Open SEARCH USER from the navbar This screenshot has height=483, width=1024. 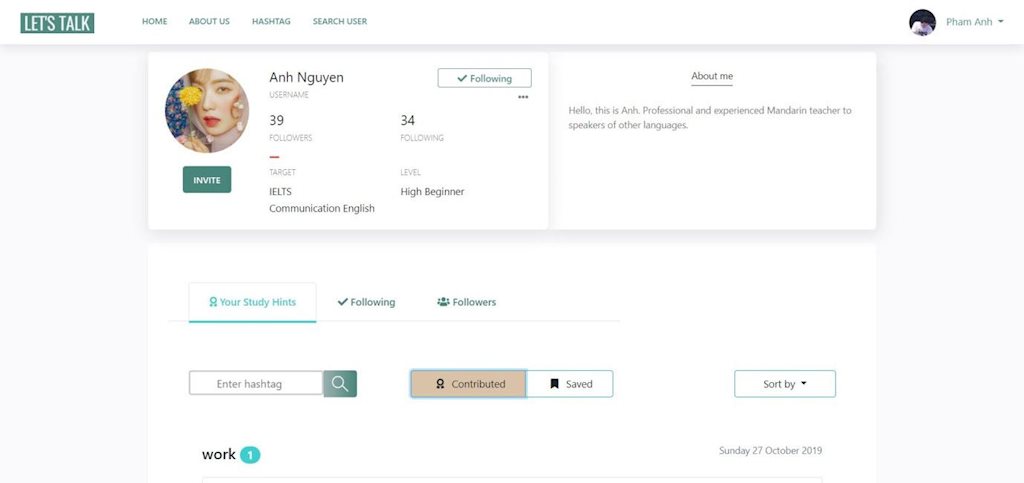[x=340, y=21]
